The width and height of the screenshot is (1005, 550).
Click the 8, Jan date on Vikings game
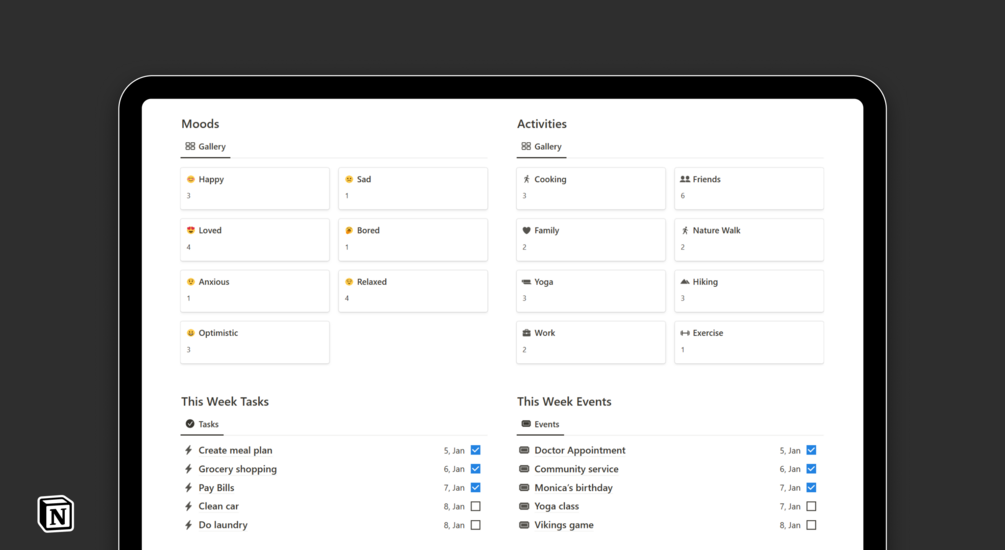790,525
